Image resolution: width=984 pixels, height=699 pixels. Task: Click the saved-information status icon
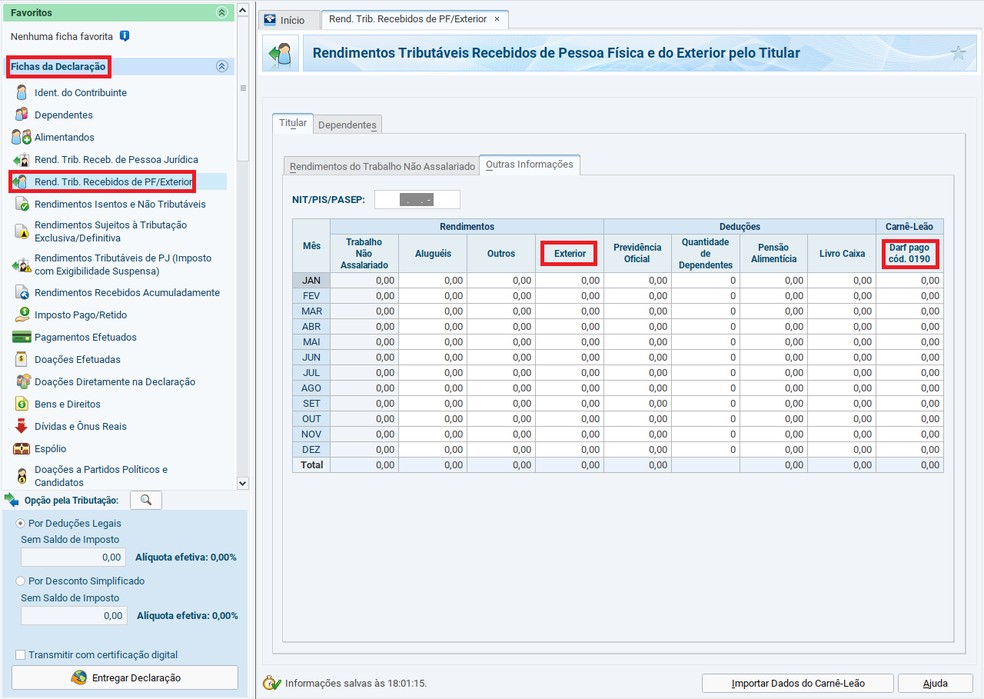[272, 683]
